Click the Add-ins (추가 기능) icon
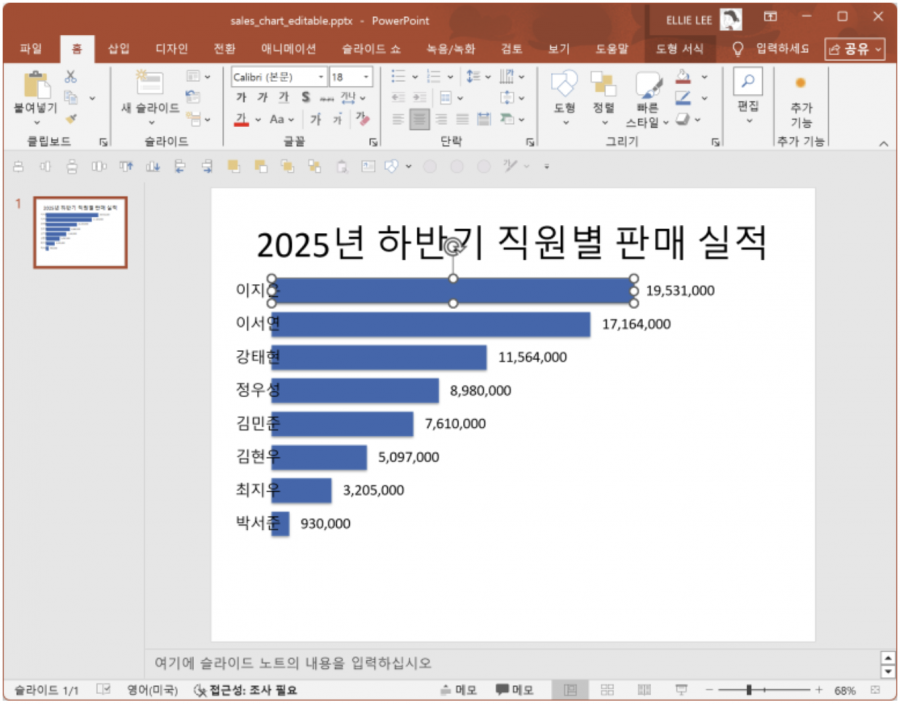The height and width of the screenshot is (704, 900). coord(800,84)
